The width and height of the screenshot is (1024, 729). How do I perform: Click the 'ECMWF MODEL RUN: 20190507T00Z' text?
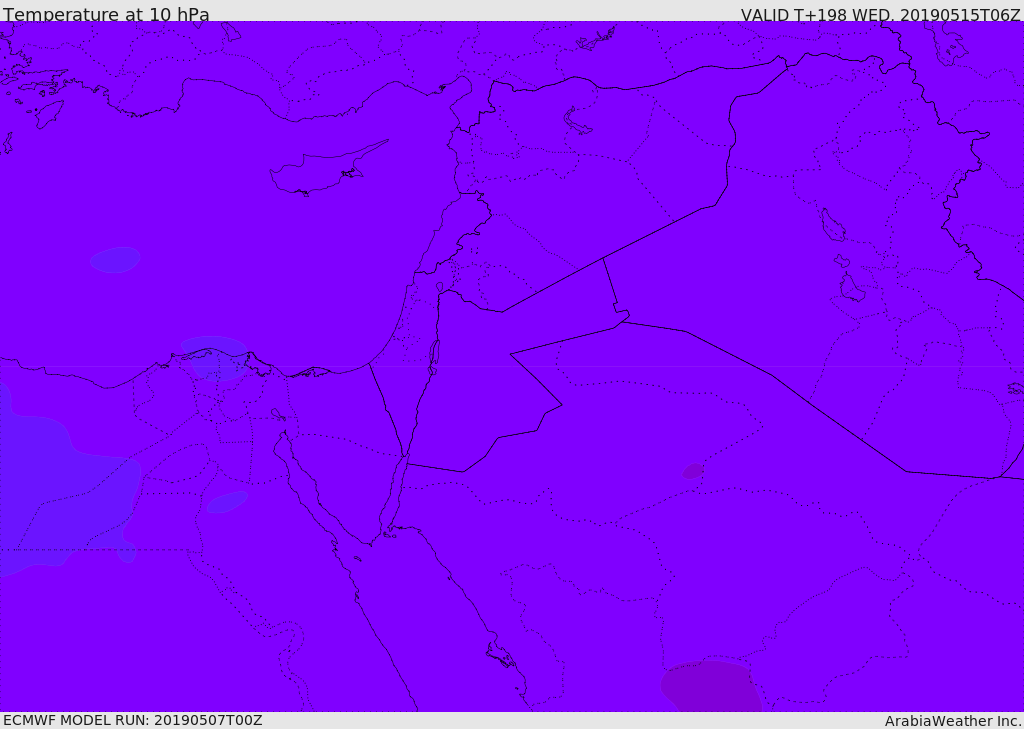pyautogui.click(x=133, y=720)
